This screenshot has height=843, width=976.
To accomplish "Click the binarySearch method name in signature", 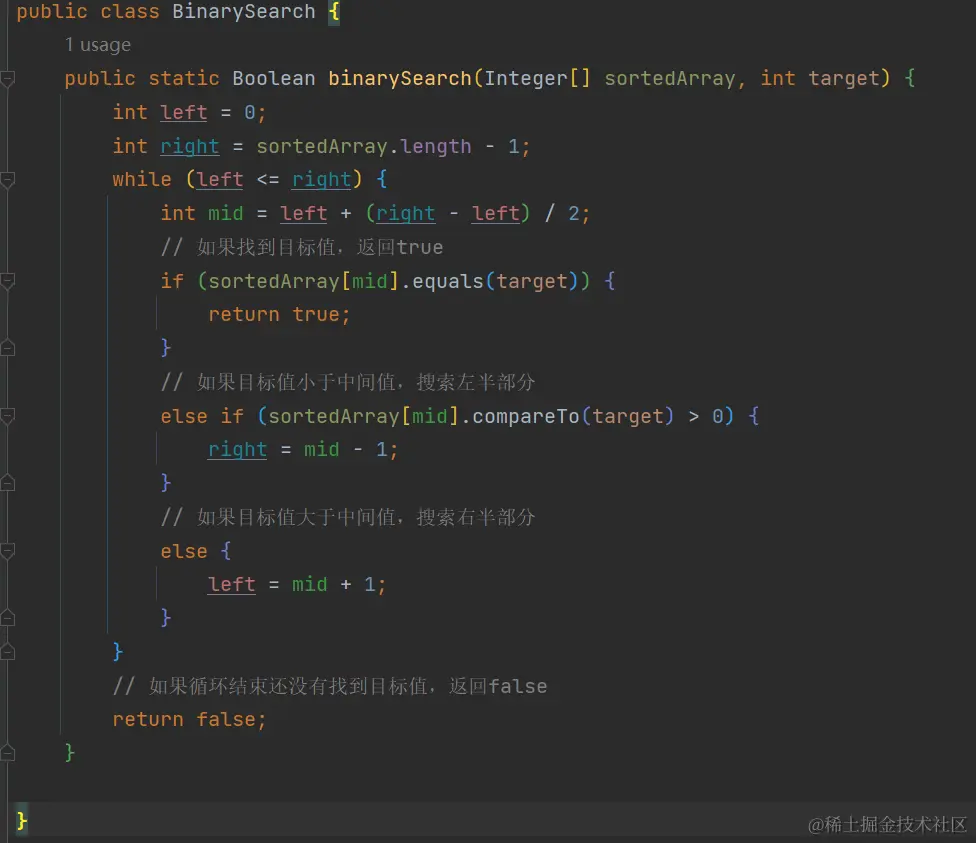I will (400, 78).
